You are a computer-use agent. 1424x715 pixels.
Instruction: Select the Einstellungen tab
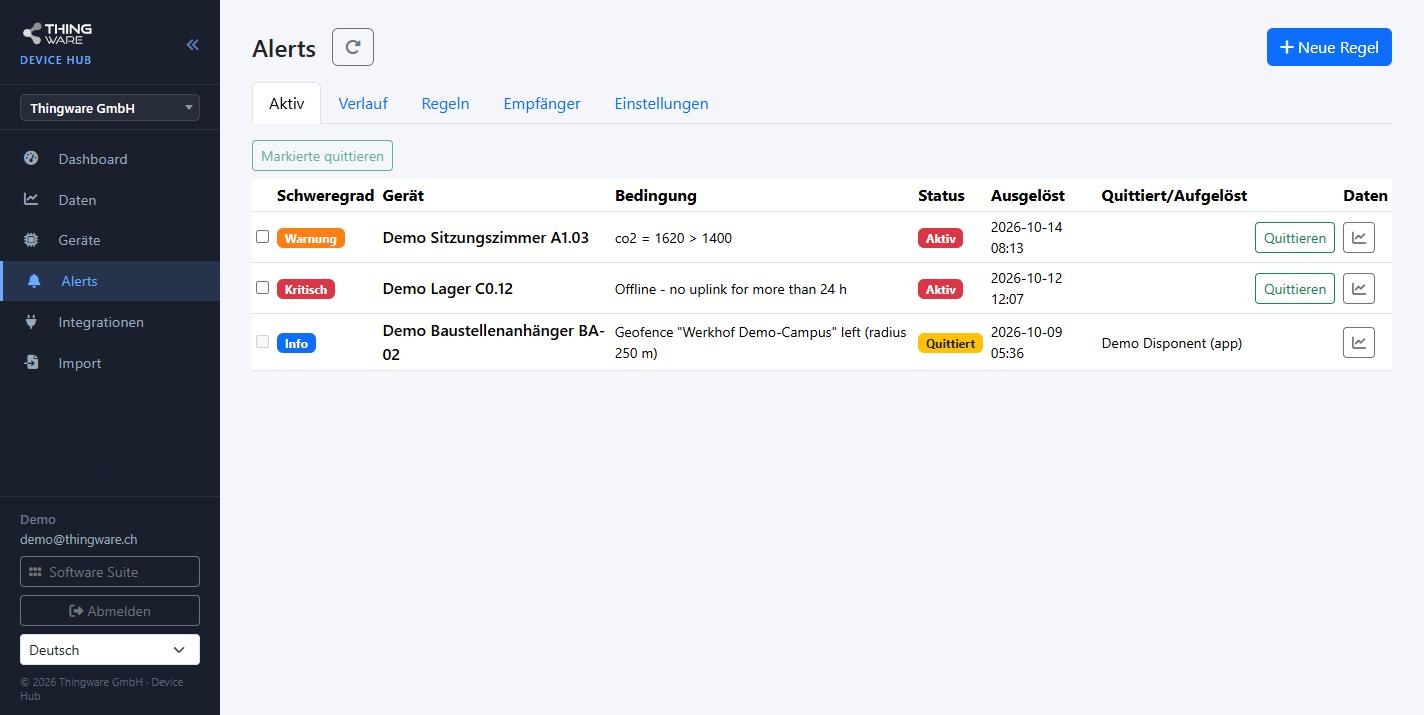click(661, 103)
